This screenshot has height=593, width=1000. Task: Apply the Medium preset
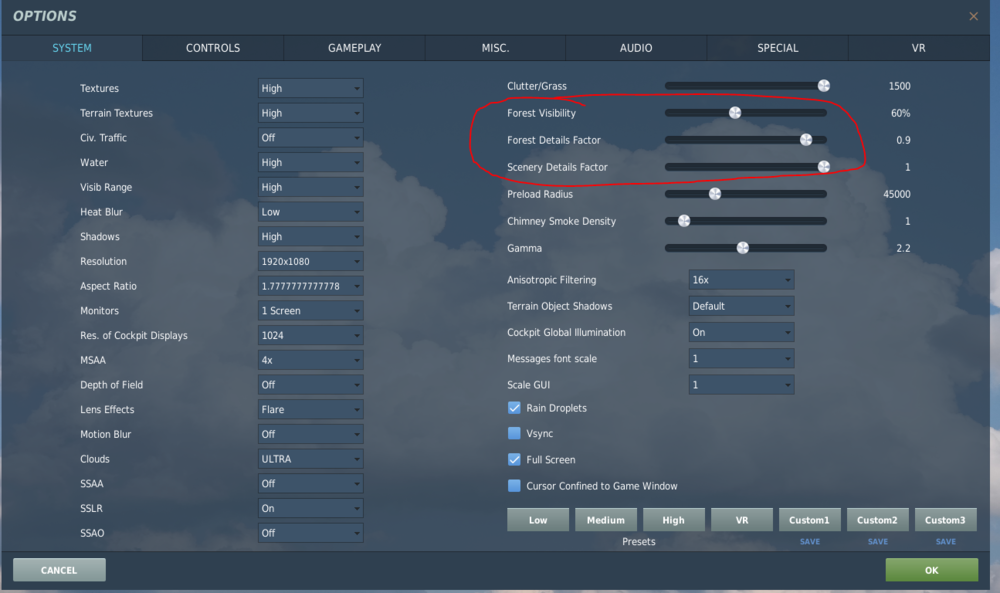point(606,520)
